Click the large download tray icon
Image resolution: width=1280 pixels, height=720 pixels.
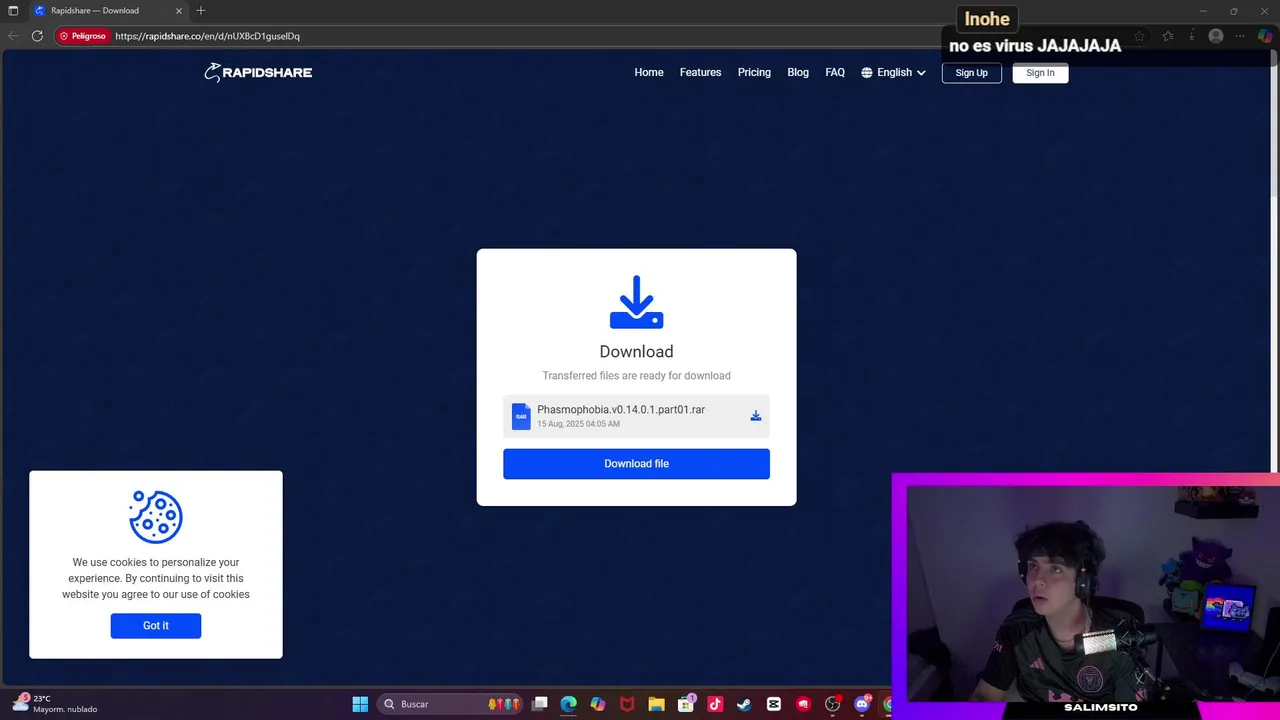636,302
